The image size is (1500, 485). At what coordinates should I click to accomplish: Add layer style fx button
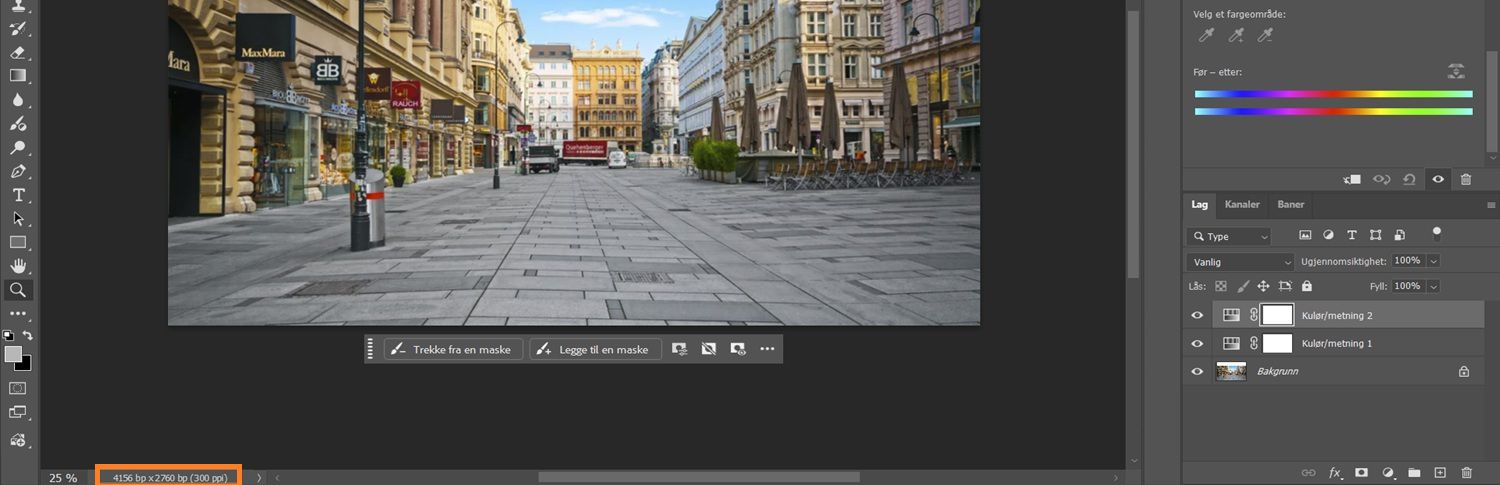coord(1335,472)
